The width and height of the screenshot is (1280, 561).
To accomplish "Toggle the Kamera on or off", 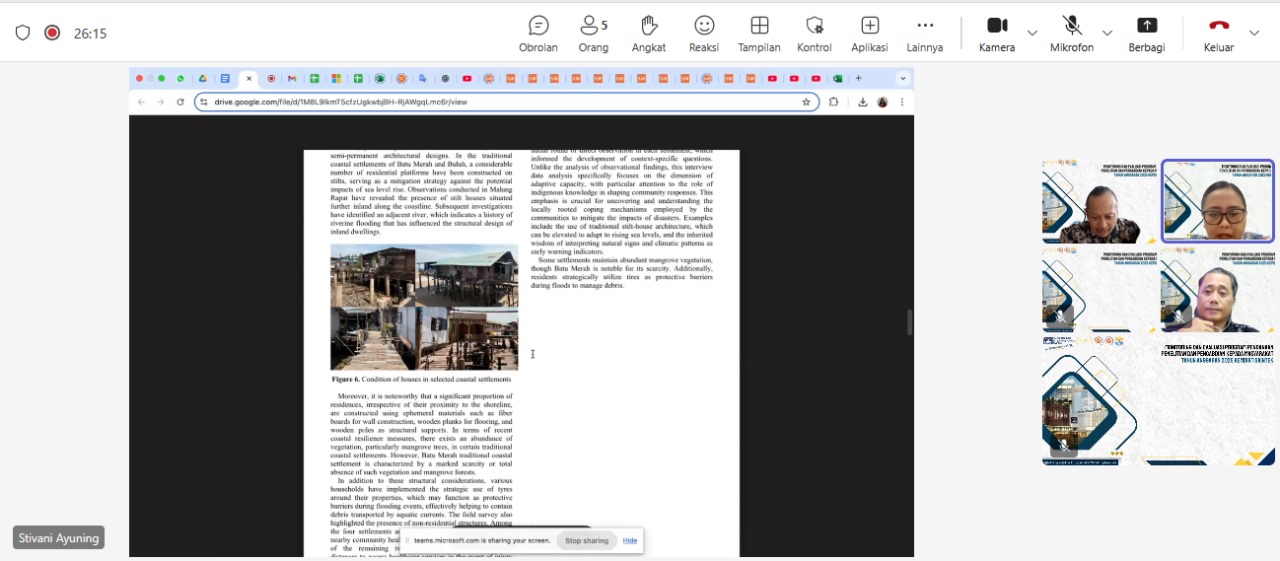I will coord(996,33).
